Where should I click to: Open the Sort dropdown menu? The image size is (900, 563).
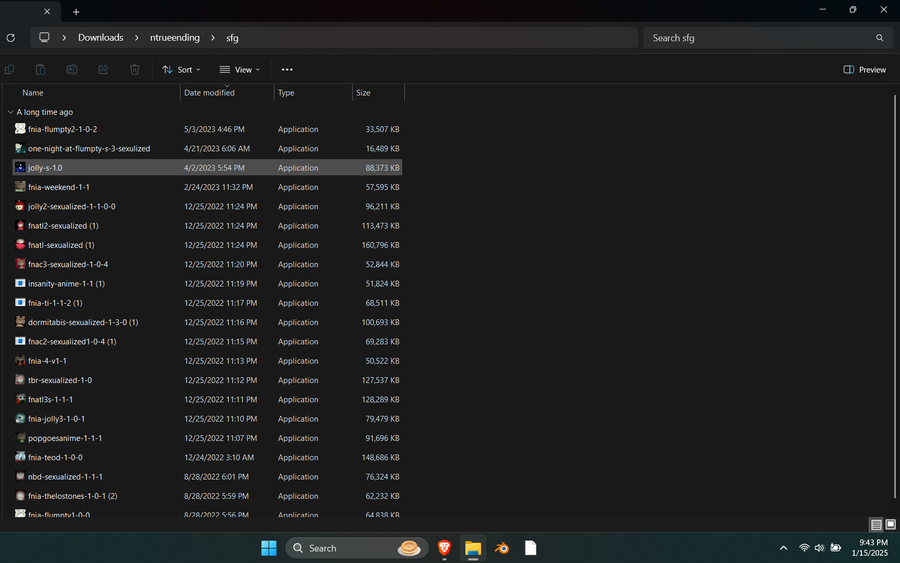tap(181, 69)
